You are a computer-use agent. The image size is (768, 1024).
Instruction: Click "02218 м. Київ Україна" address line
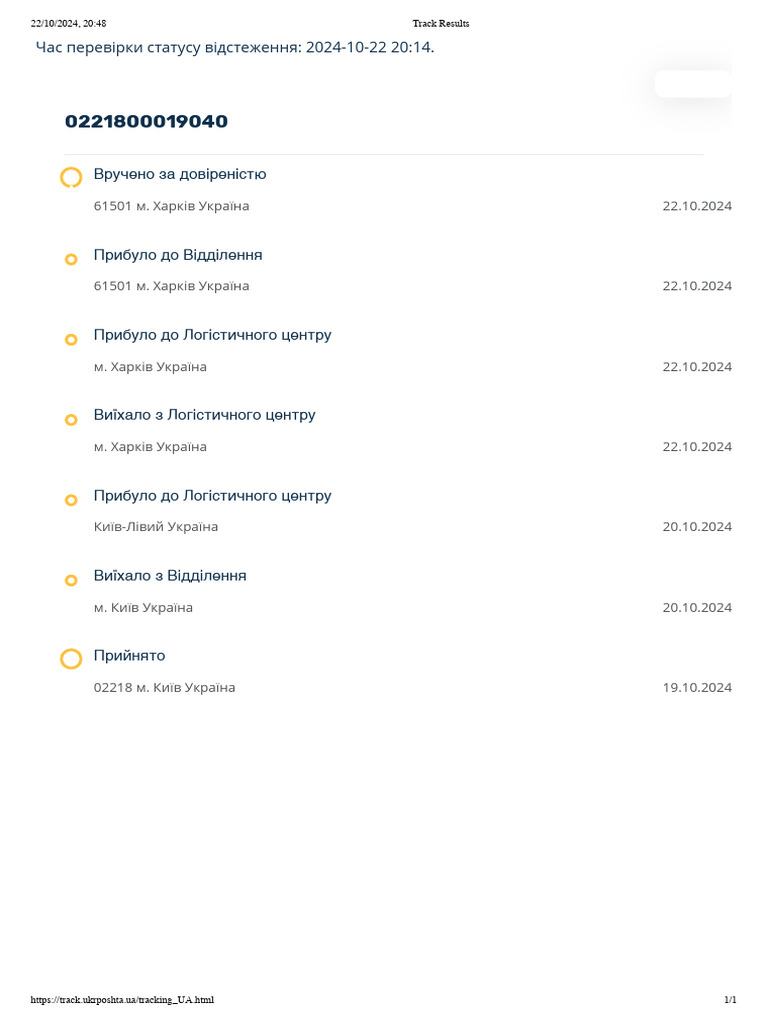click(164, 687)
